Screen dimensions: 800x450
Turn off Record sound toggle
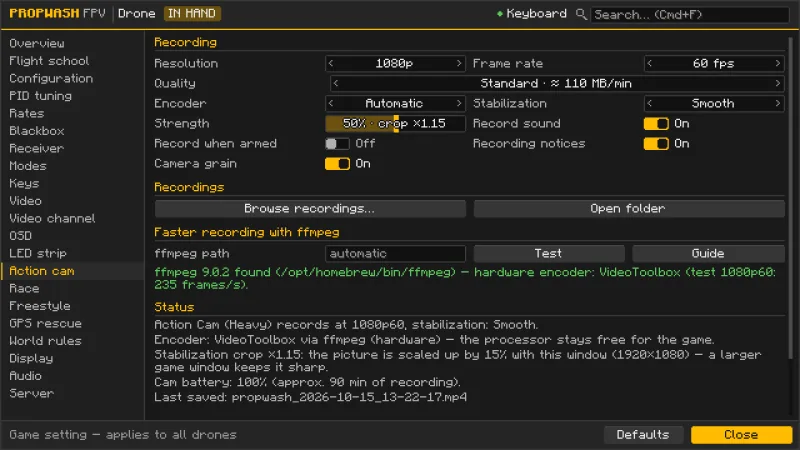pos(656,123)
